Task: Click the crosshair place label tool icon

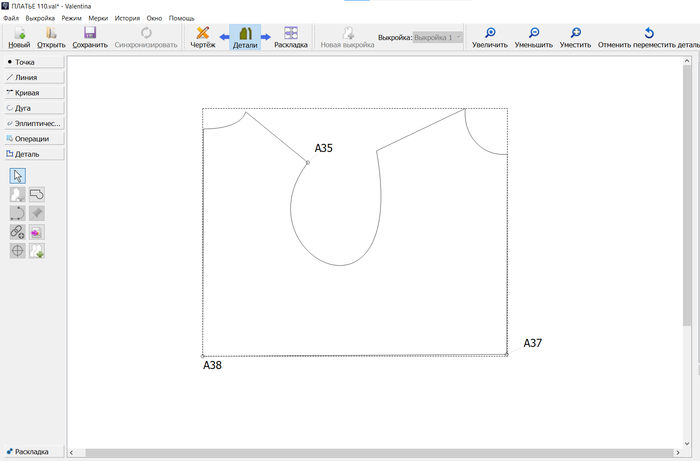Action: click(17, 251)
